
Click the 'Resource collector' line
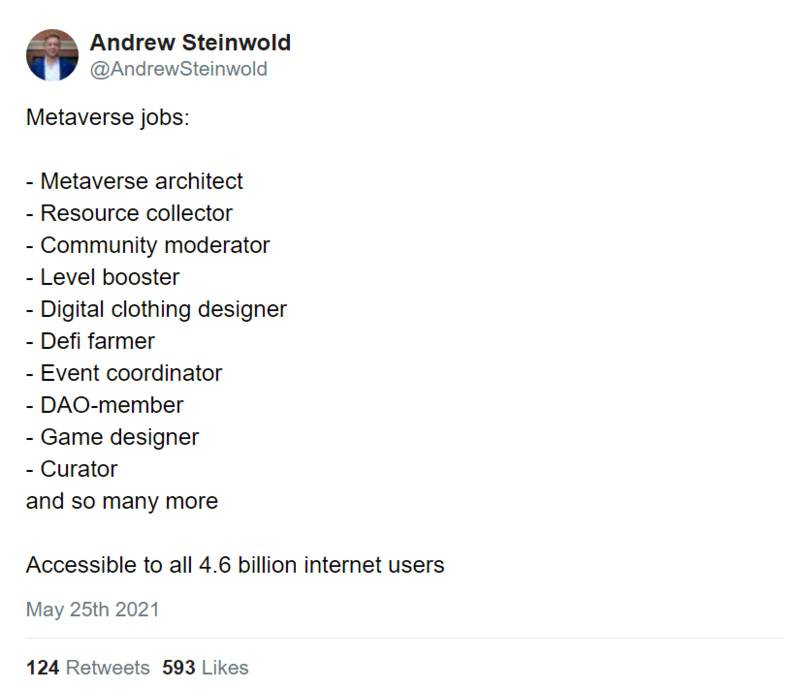tap(130, 213)
